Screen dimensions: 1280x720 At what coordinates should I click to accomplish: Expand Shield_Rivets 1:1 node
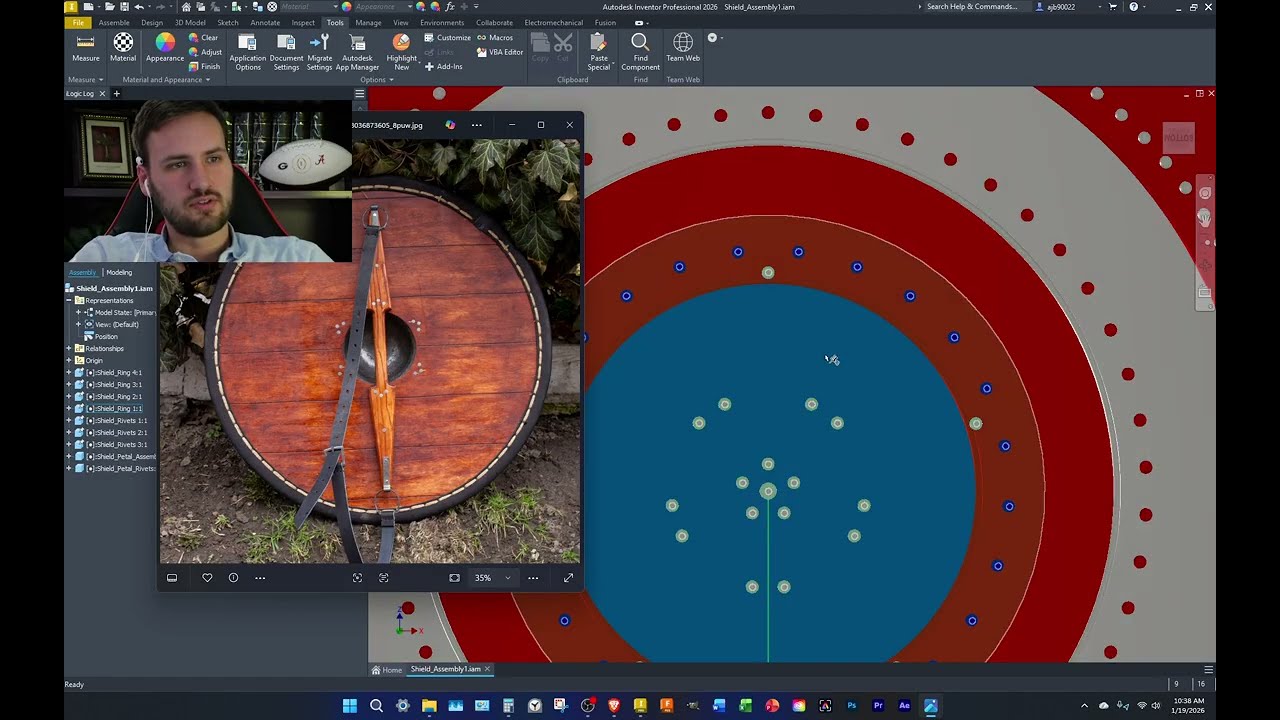point(68,420)
